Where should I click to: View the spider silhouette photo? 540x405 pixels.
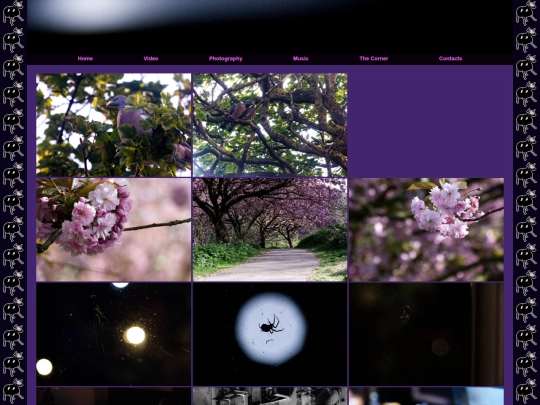[x=270, y=334]
